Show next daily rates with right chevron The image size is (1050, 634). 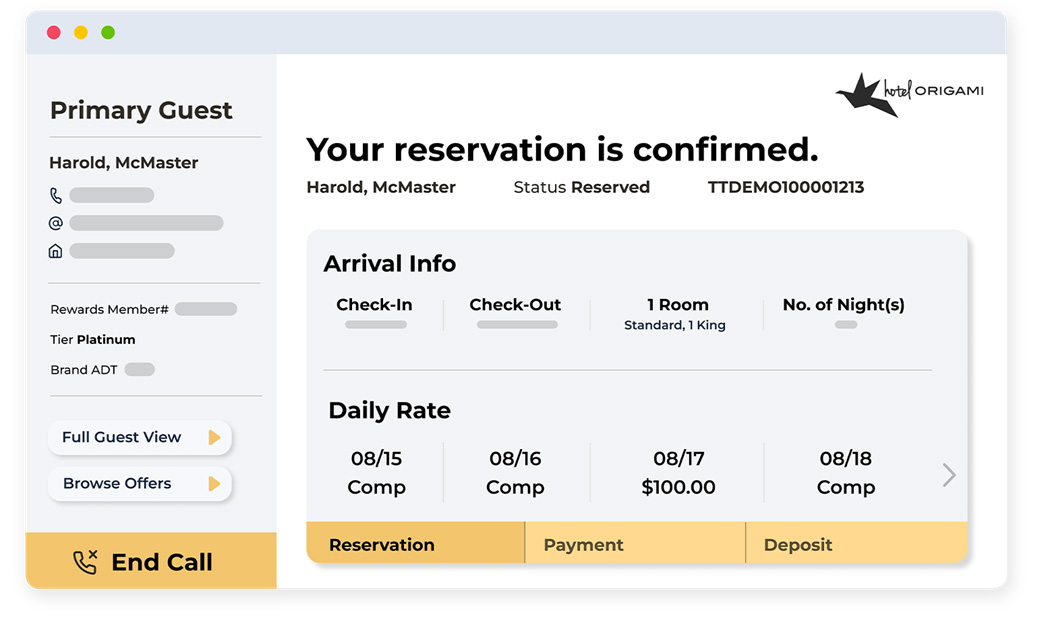pos(949,475)
